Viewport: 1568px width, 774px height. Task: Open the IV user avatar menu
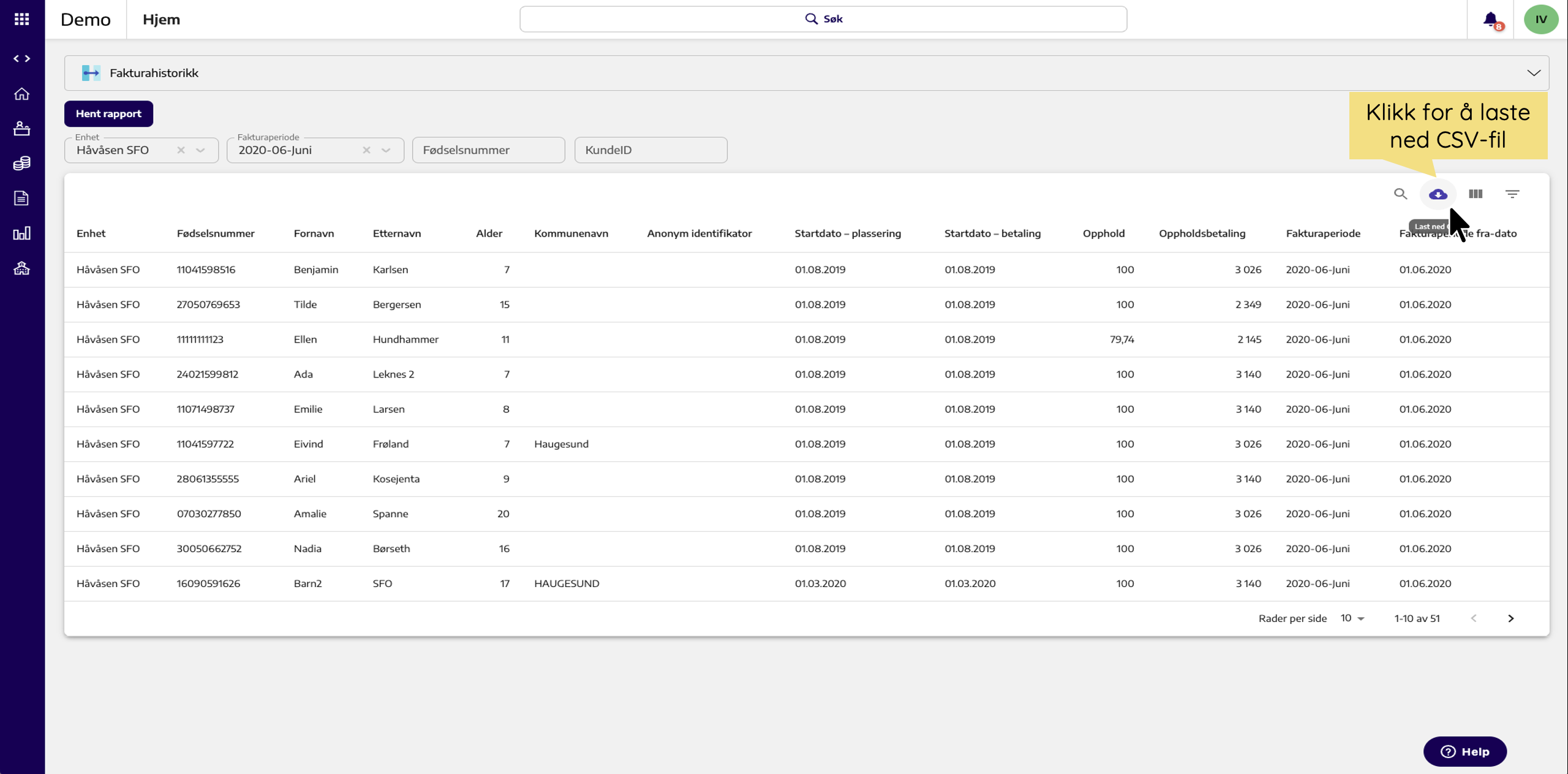1541,19
